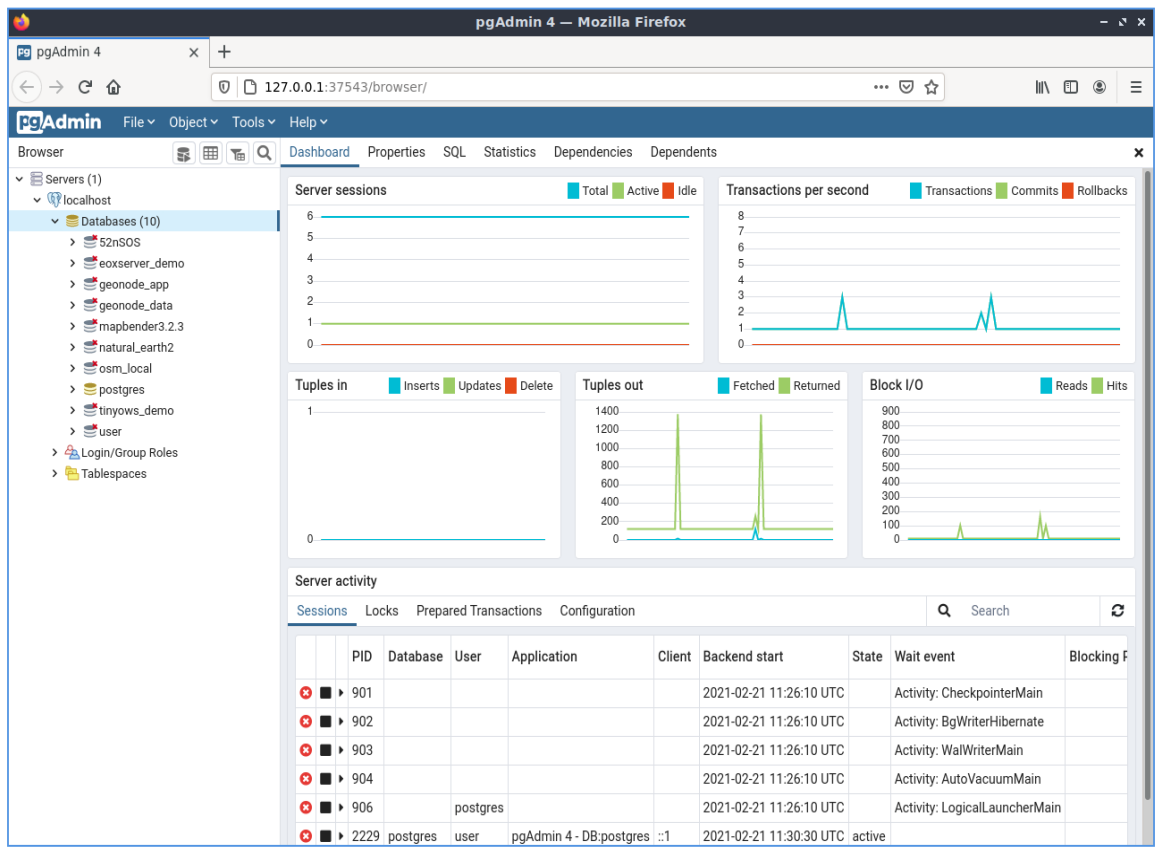Collapse the localhost server node
The image size is (1162, 852).
pyautogui.click(x=37, y=200)
